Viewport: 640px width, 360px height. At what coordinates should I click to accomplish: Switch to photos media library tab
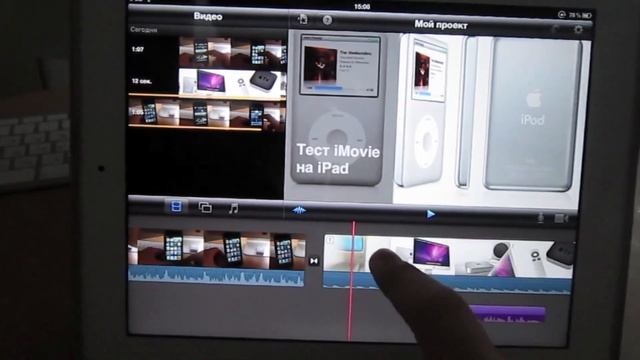(x=205, y=207)
